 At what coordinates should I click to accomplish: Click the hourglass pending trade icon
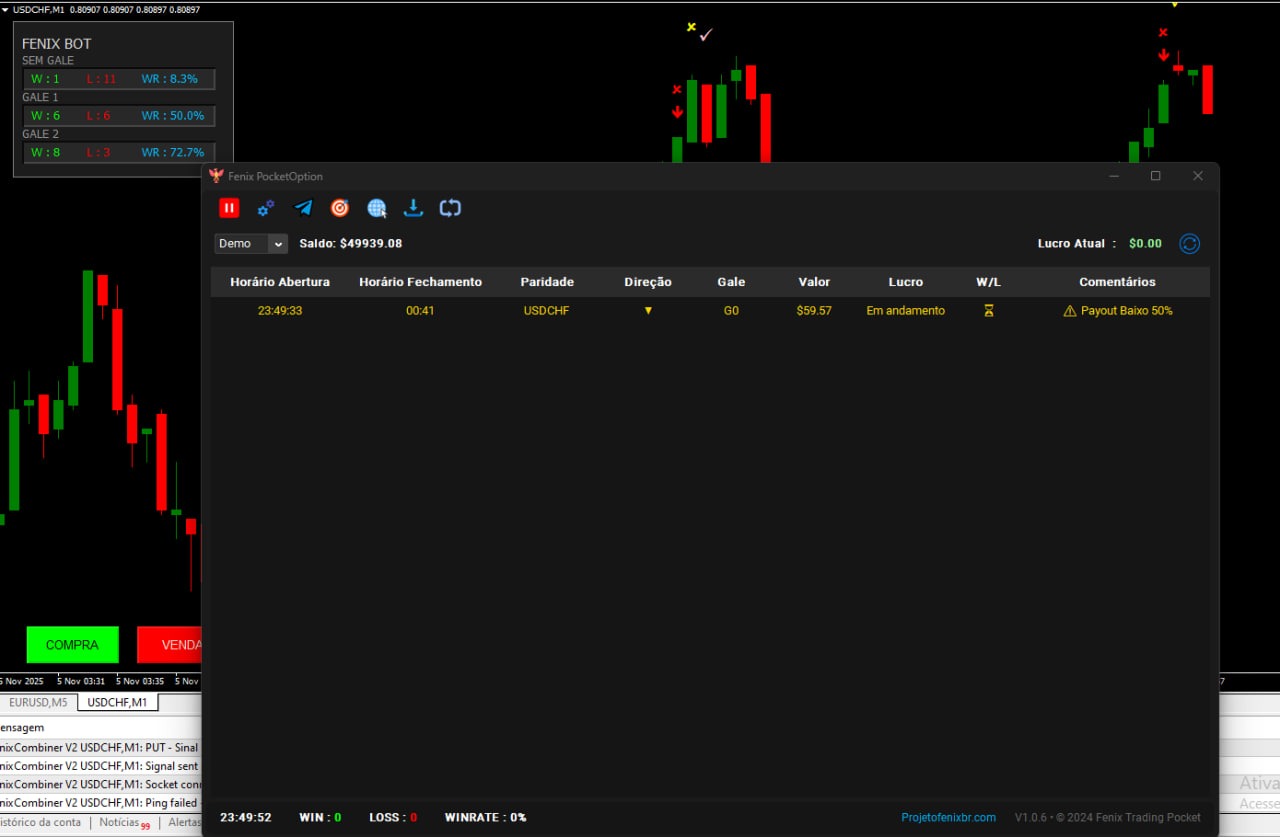[988, 311]
